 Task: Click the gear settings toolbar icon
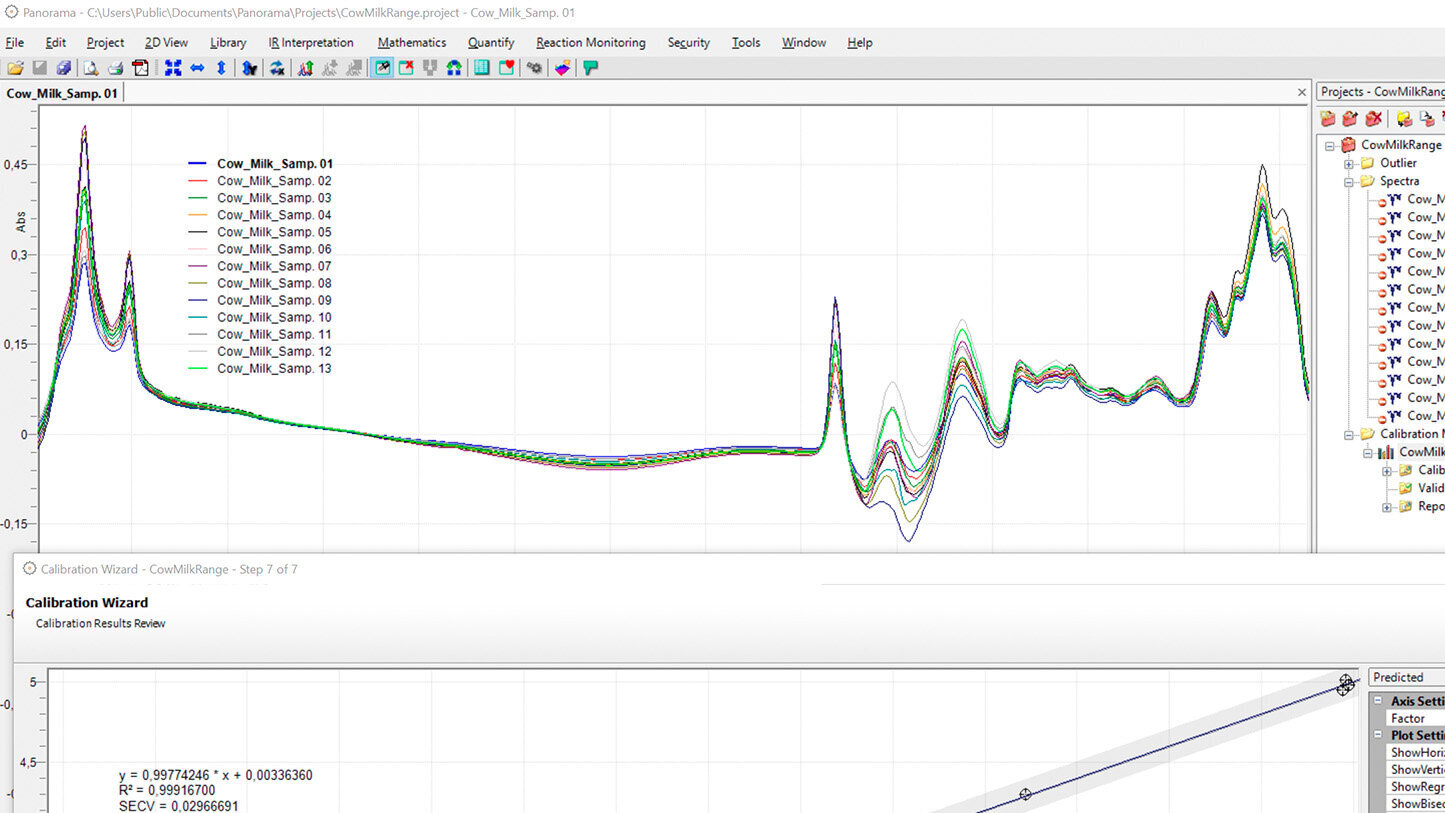[x=535, y=68]
